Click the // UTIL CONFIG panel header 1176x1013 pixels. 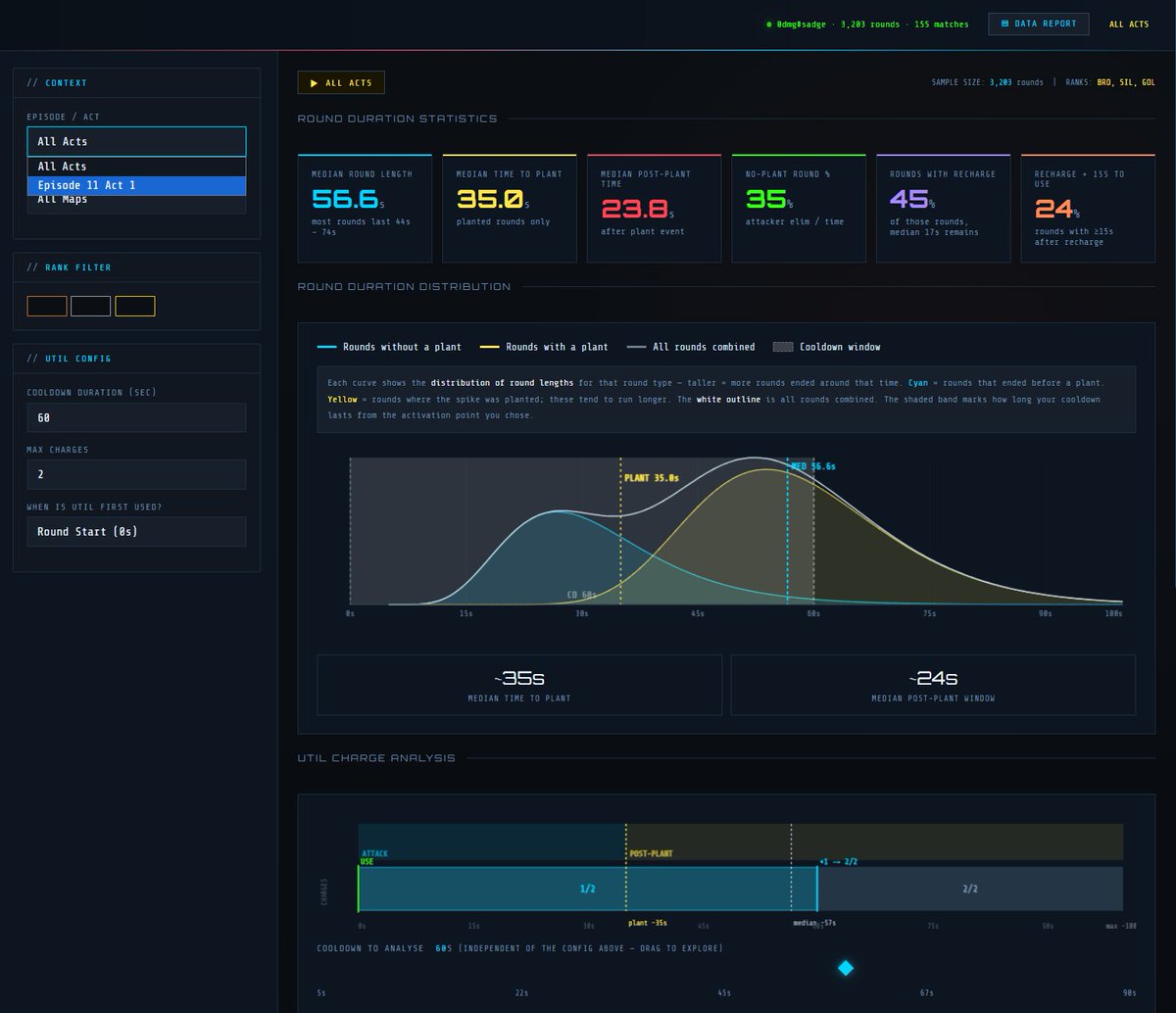(x=136, y=359)
